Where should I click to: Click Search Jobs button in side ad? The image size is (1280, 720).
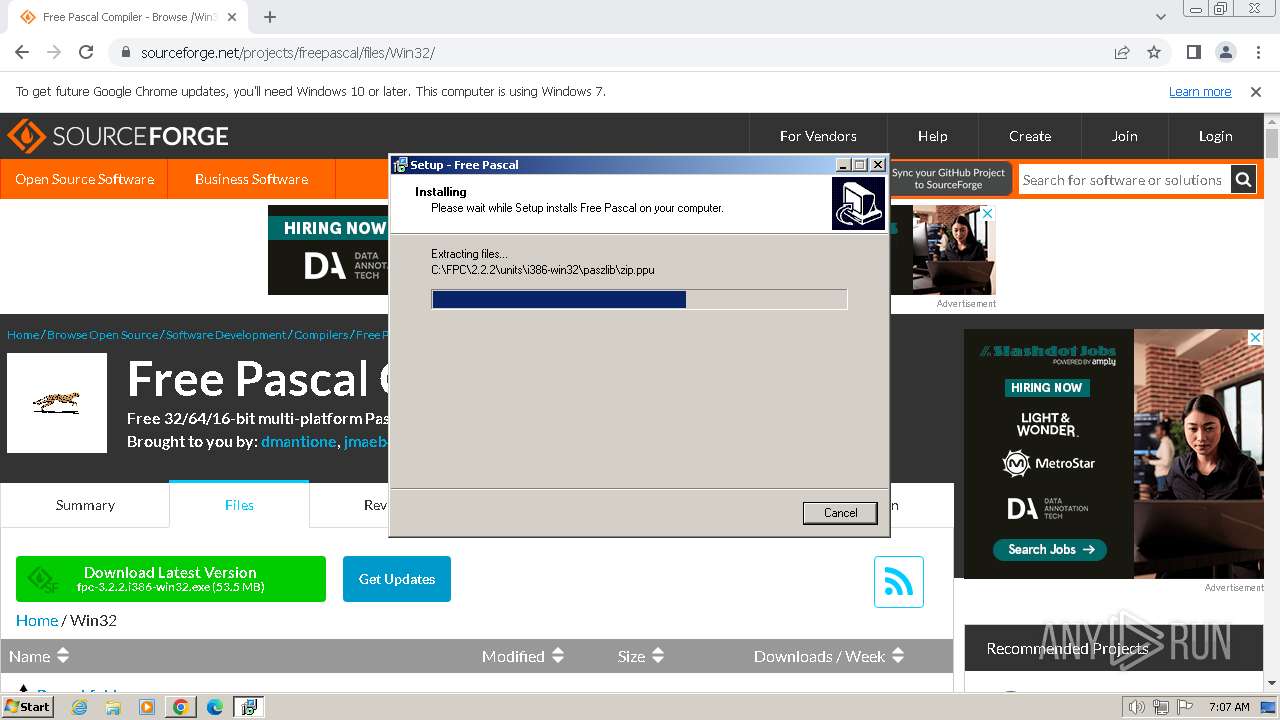pyautogui.click(x=1050, y=549)
